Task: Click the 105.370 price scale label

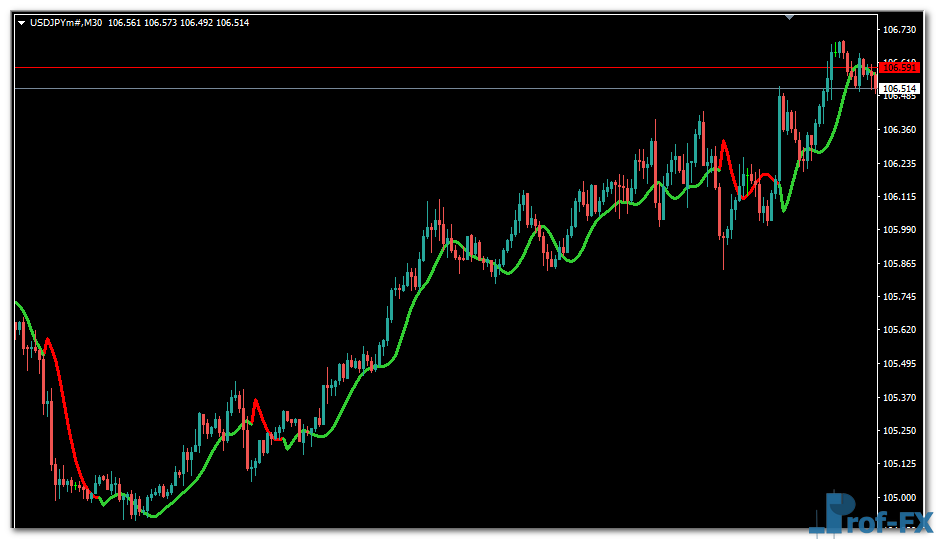Action: (900, 398)
